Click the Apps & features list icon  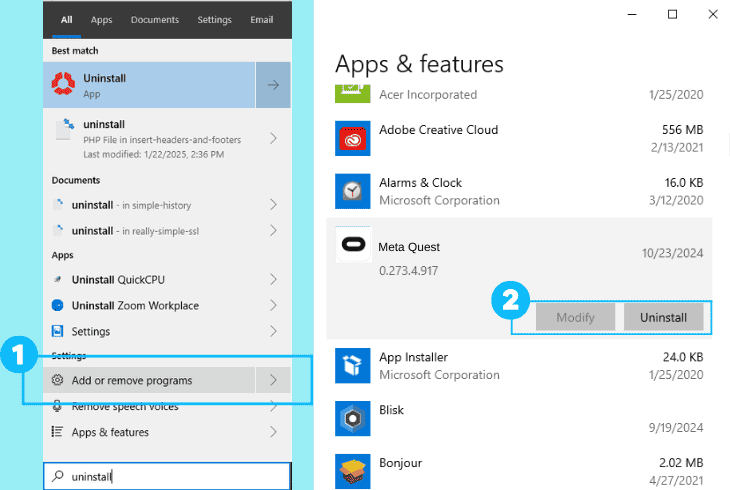(57, 432)
